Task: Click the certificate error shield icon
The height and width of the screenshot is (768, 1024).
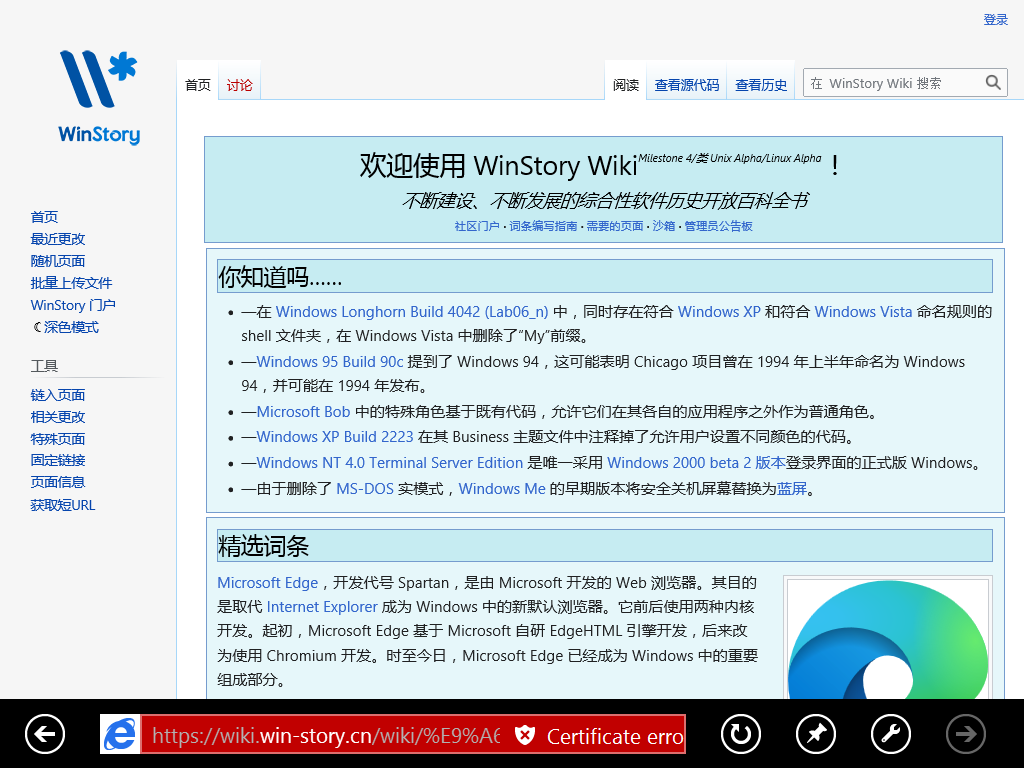Action: (525, 736)
